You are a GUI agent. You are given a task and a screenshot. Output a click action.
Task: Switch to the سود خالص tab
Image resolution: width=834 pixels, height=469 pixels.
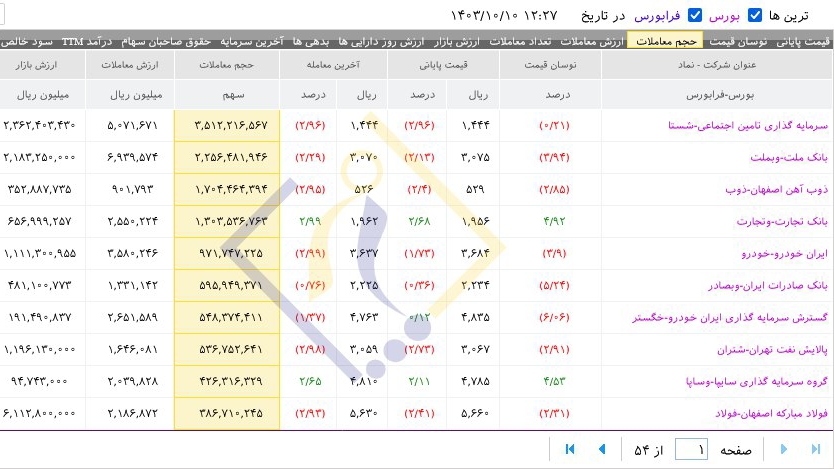point(27,41)
